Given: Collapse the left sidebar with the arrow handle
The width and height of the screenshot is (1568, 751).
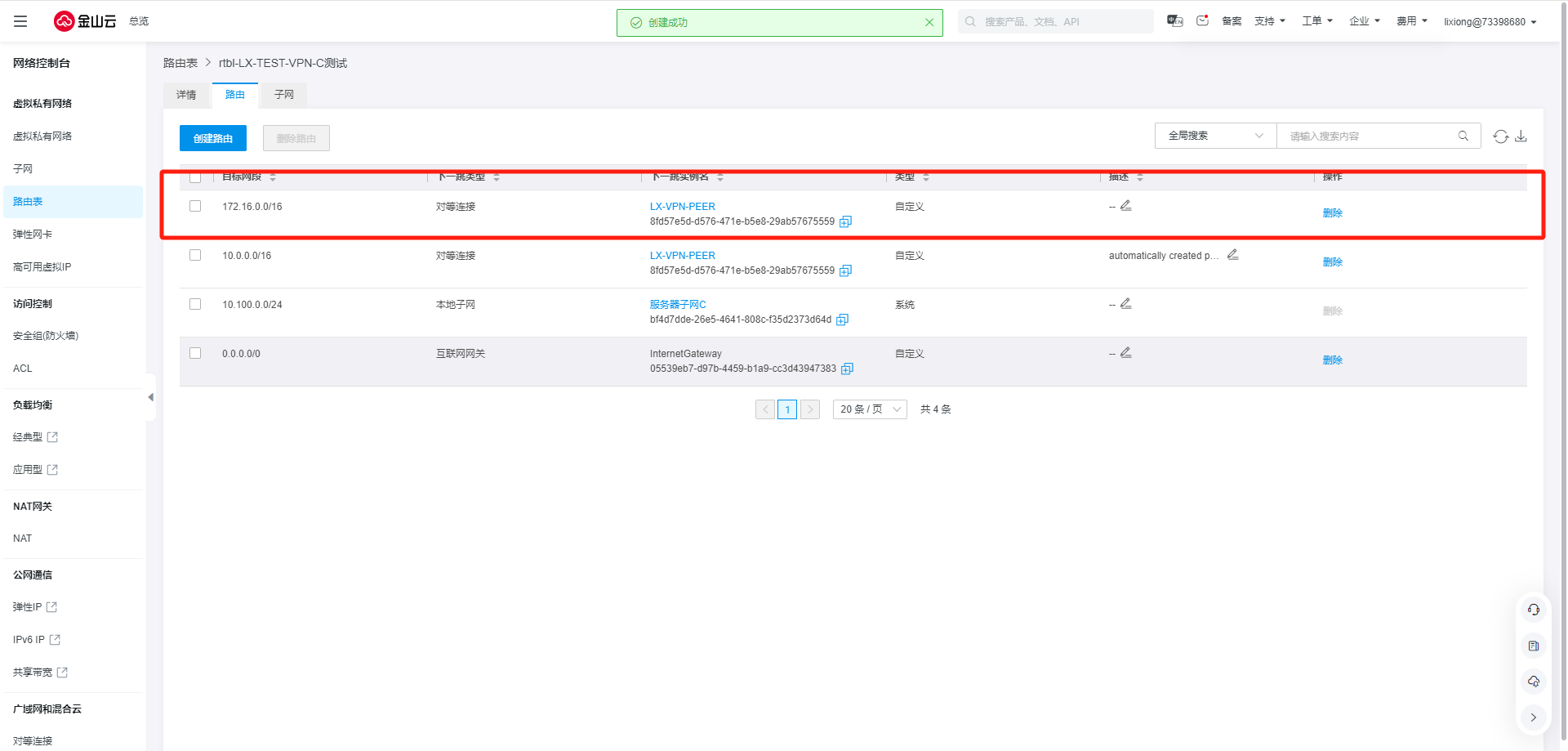Looking at the screenshot, I should tap(150, 397).
